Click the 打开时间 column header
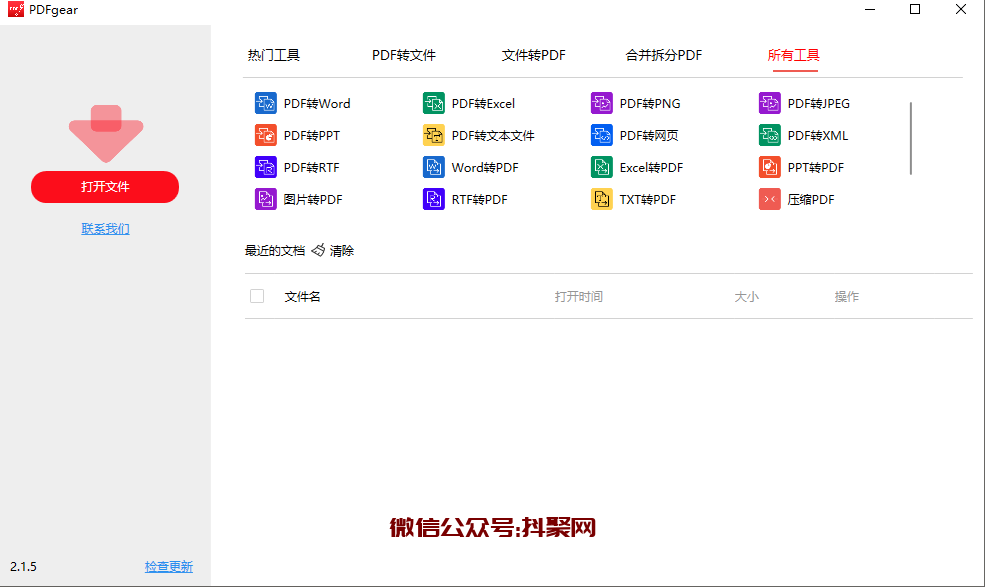Image resolution: width=985 pixels, height=587 pixels. click(x=579, y=297)
